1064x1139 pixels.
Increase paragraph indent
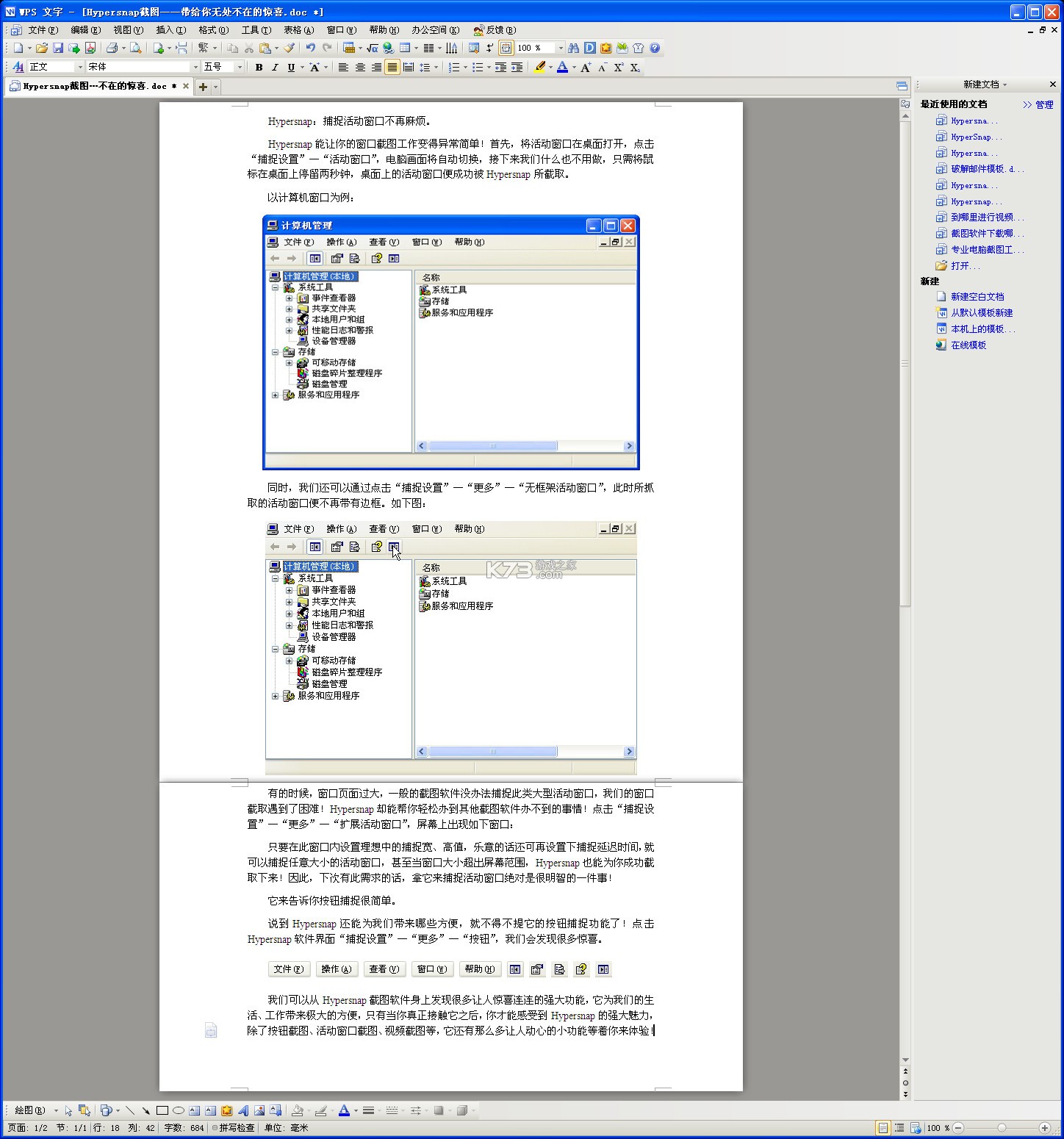point(517,68)
